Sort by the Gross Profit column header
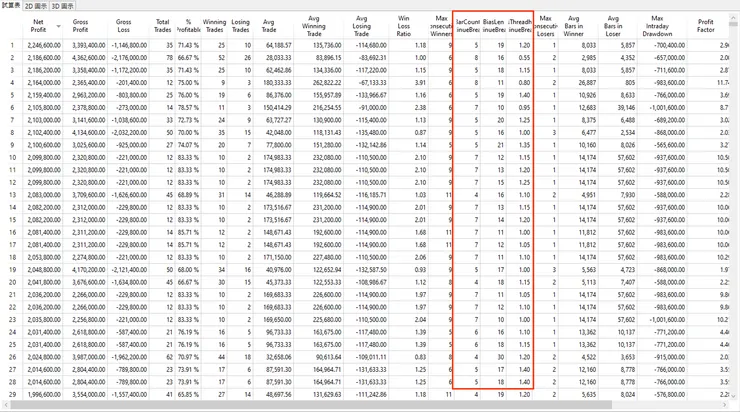 (x=80, y=25)
